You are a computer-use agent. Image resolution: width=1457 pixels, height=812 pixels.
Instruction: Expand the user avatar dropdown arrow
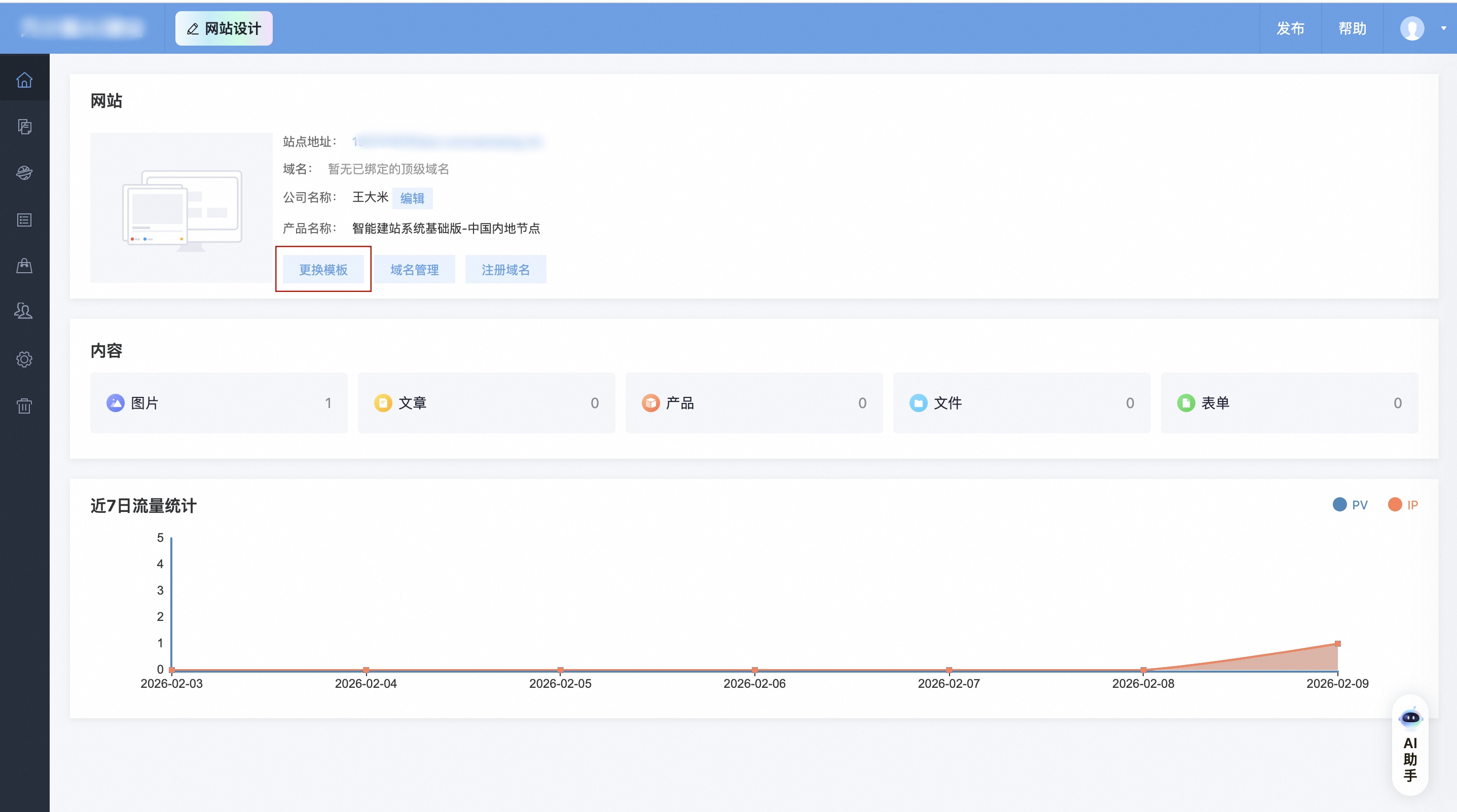(x=1443, y=28)
